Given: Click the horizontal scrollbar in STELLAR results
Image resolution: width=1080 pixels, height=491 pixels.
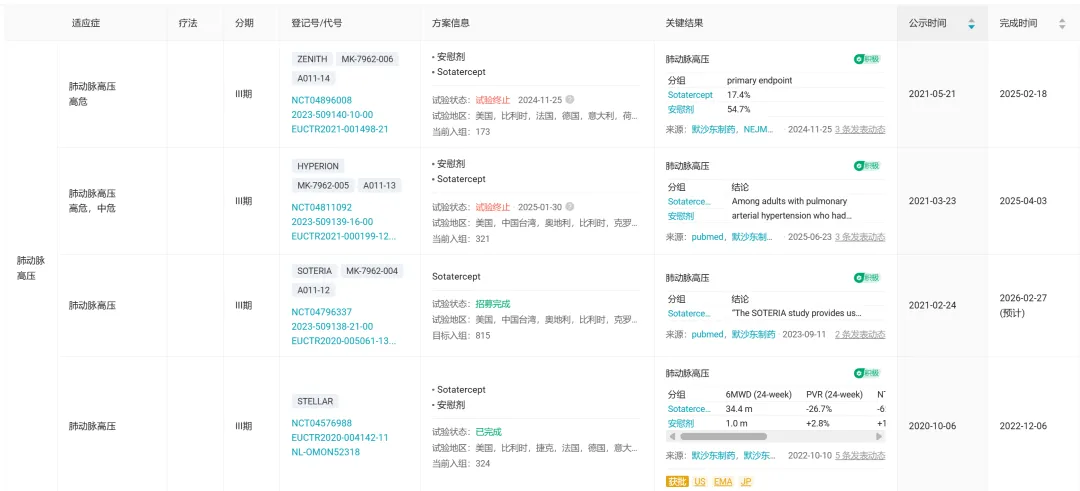Looking at the screenshot, I should click(x=723, y=437).
